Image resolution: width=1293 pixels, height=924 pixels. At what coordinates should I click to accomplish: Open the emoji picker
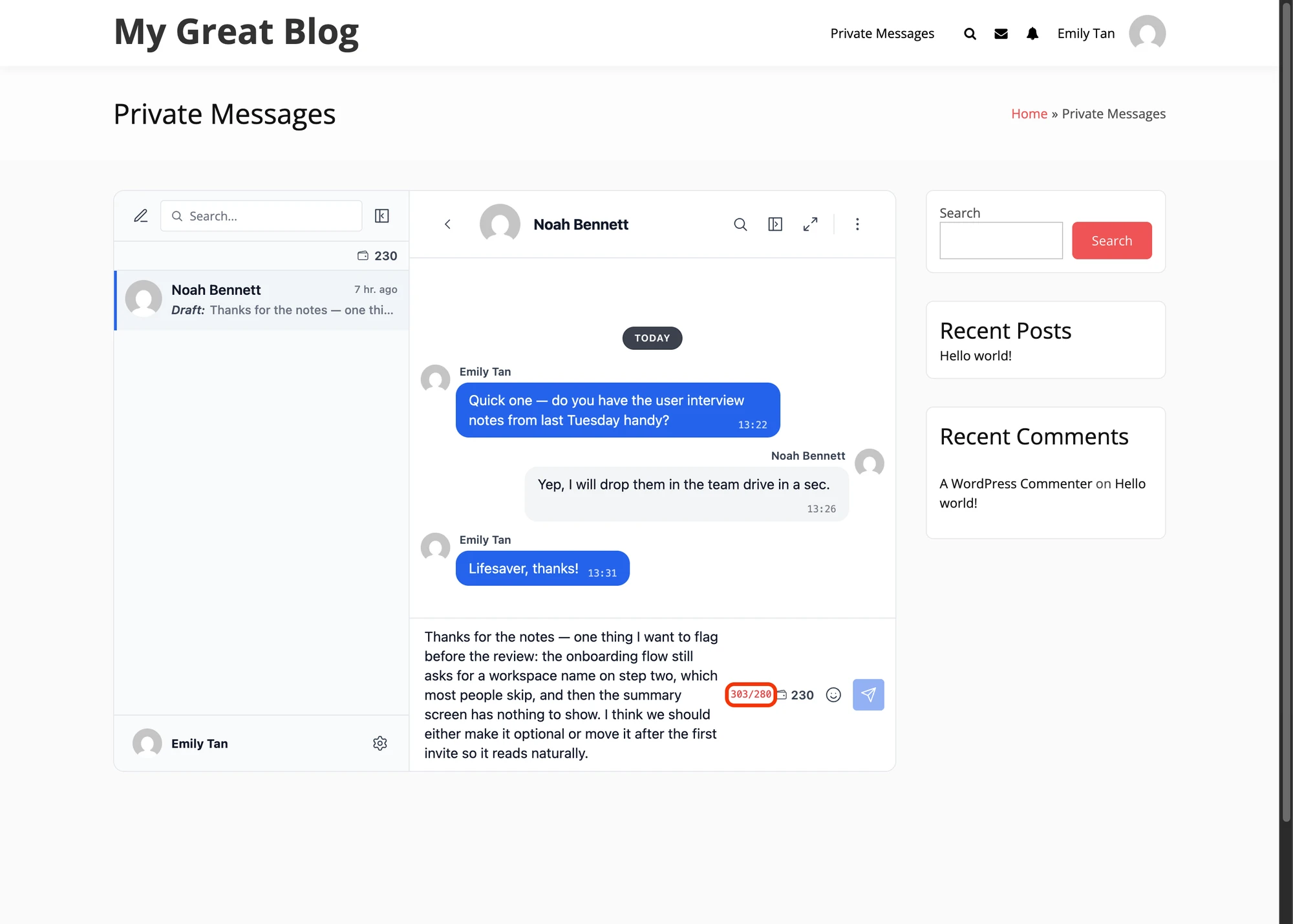point(833,694)
